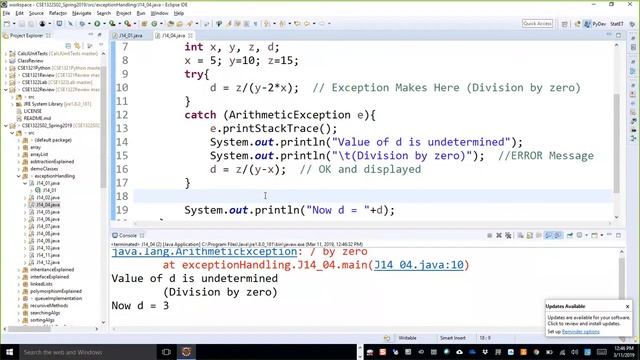The height and width of the screenshot is (360, 640).
Task: Click Remove All Terminated Launches double-X icon
Action: tap(508, 236)
